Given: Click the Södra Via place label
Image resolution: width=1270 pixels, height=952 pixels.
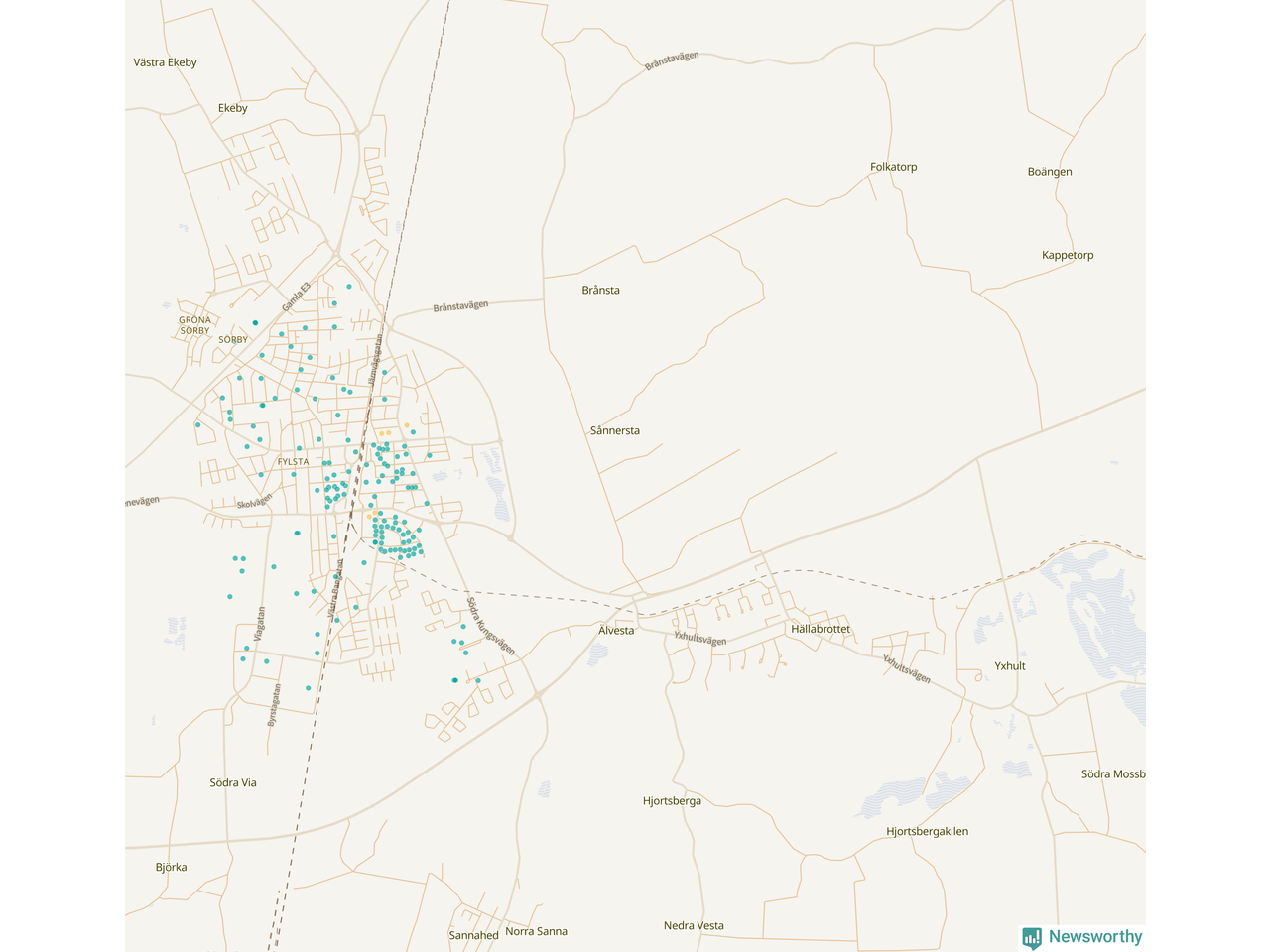Looking at the screenshot, I should (x=233, y=783).
